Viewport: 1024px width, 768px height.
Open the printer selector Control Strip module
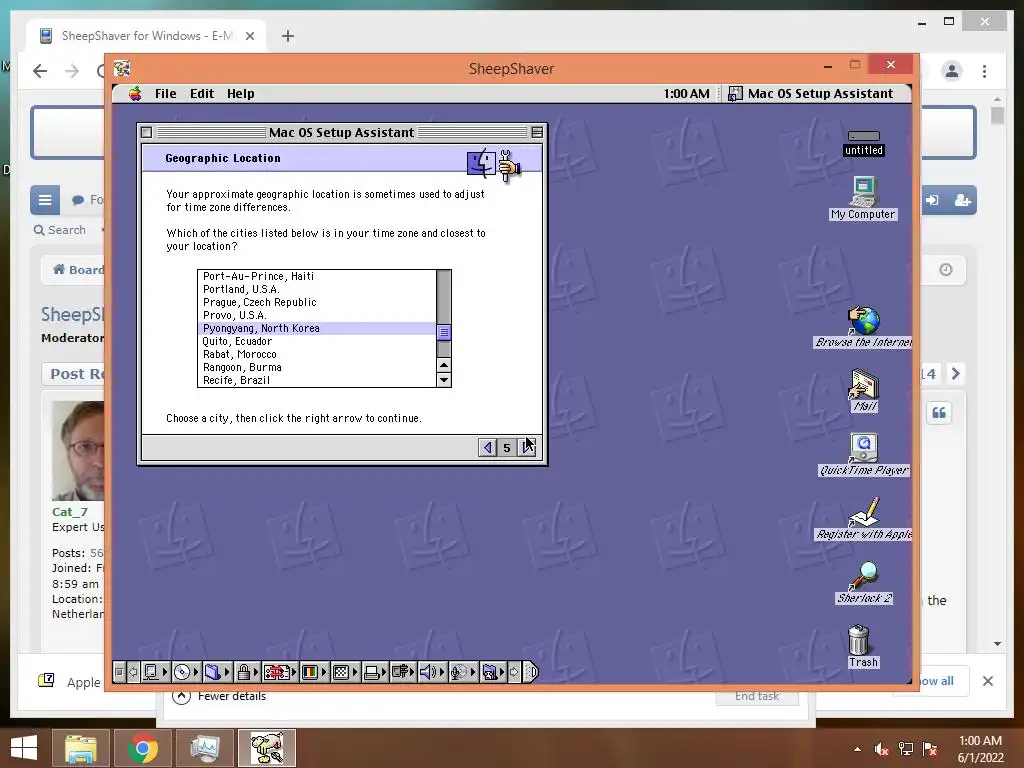click(376, 672)
